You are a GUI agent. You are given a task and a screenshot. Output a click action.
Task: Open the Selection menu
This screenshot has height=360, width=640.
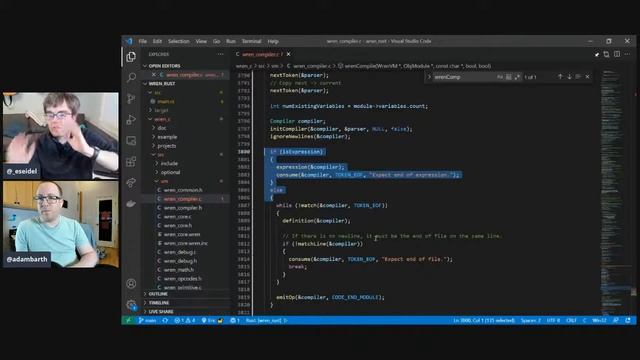[178, 41]
